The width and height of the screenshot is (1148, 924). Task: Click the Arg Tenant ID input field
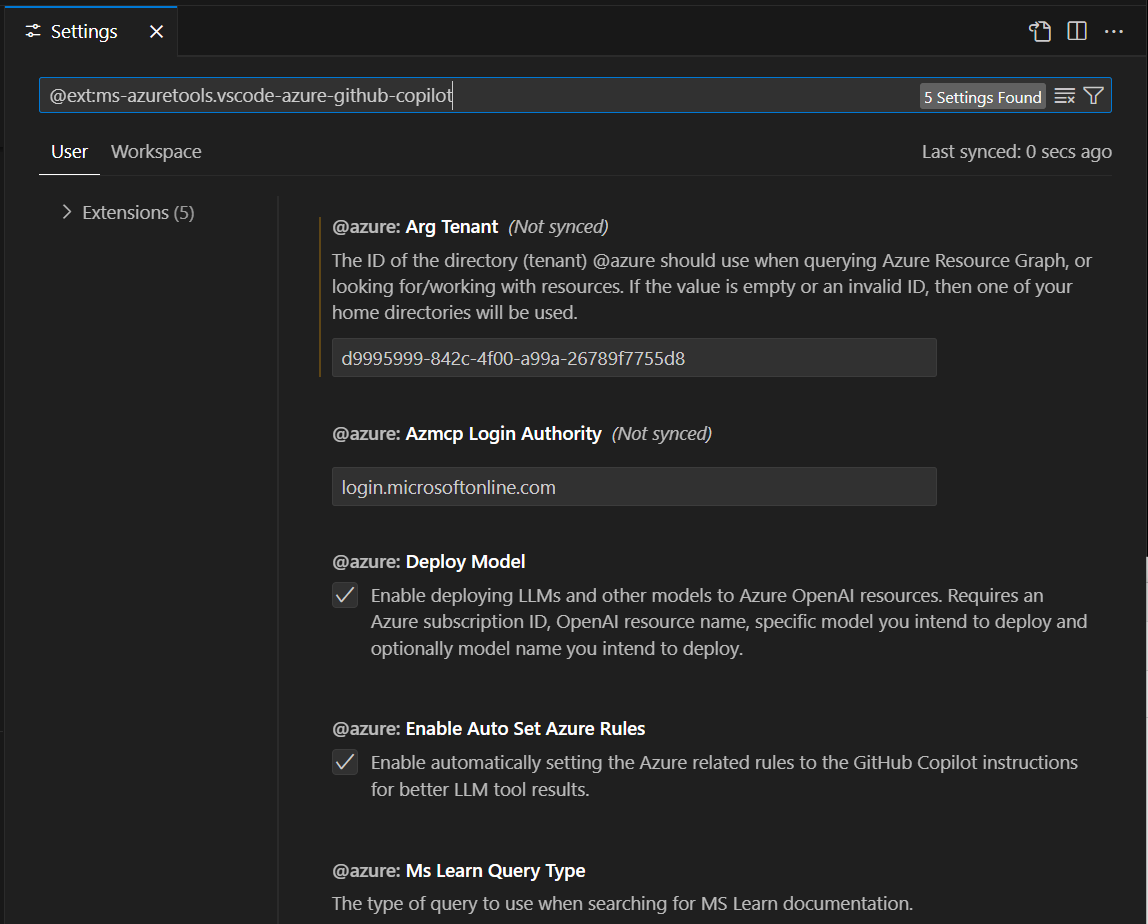(634, 357)
